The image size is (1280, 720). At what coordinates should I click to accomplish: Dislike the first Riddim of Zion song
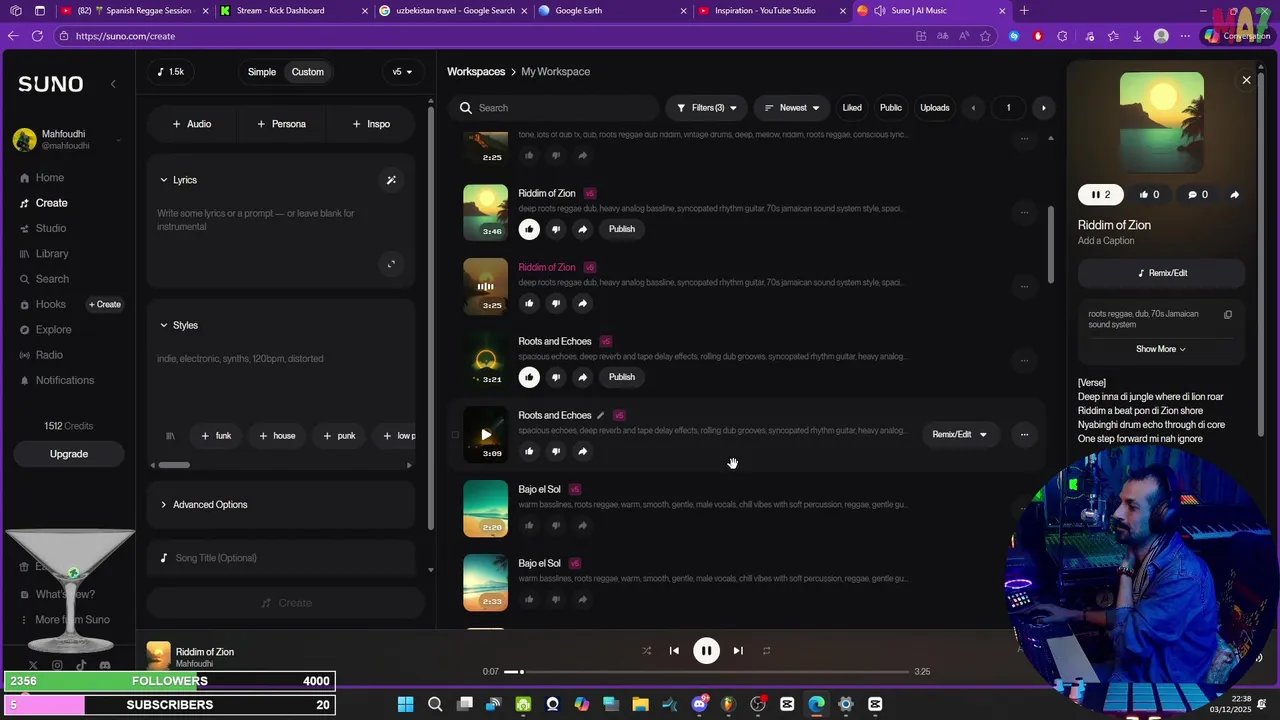556,229
